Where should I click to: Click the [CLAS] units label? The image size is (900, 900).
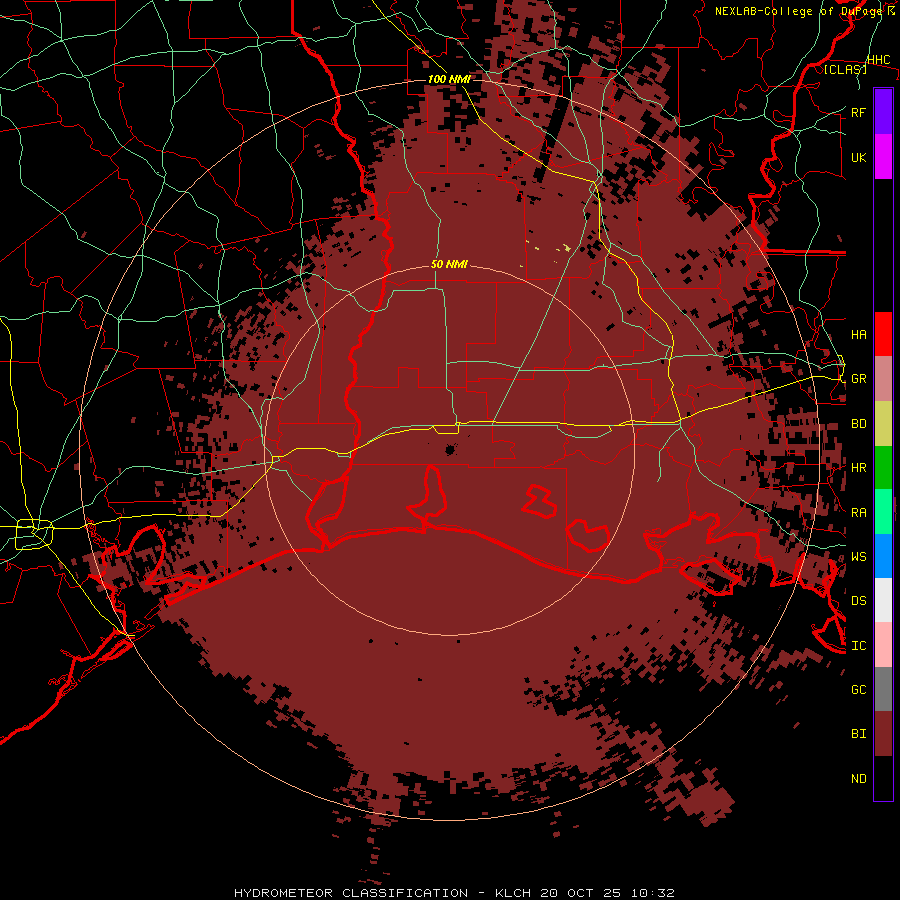[x=845, y=69]
